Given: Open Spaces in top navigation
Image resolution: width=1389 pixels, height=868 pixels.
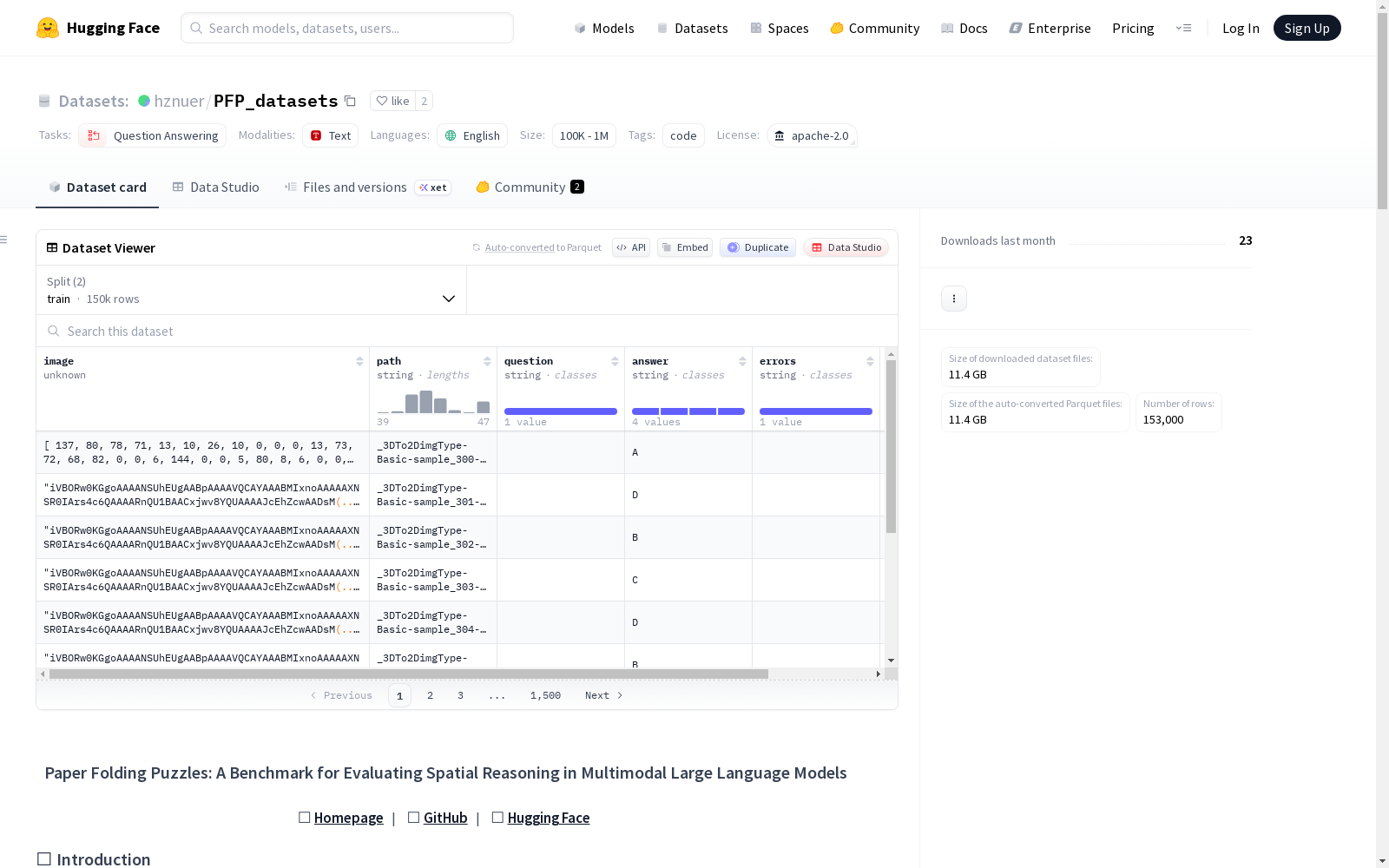Looking at the screenshot, I should 780,28.
